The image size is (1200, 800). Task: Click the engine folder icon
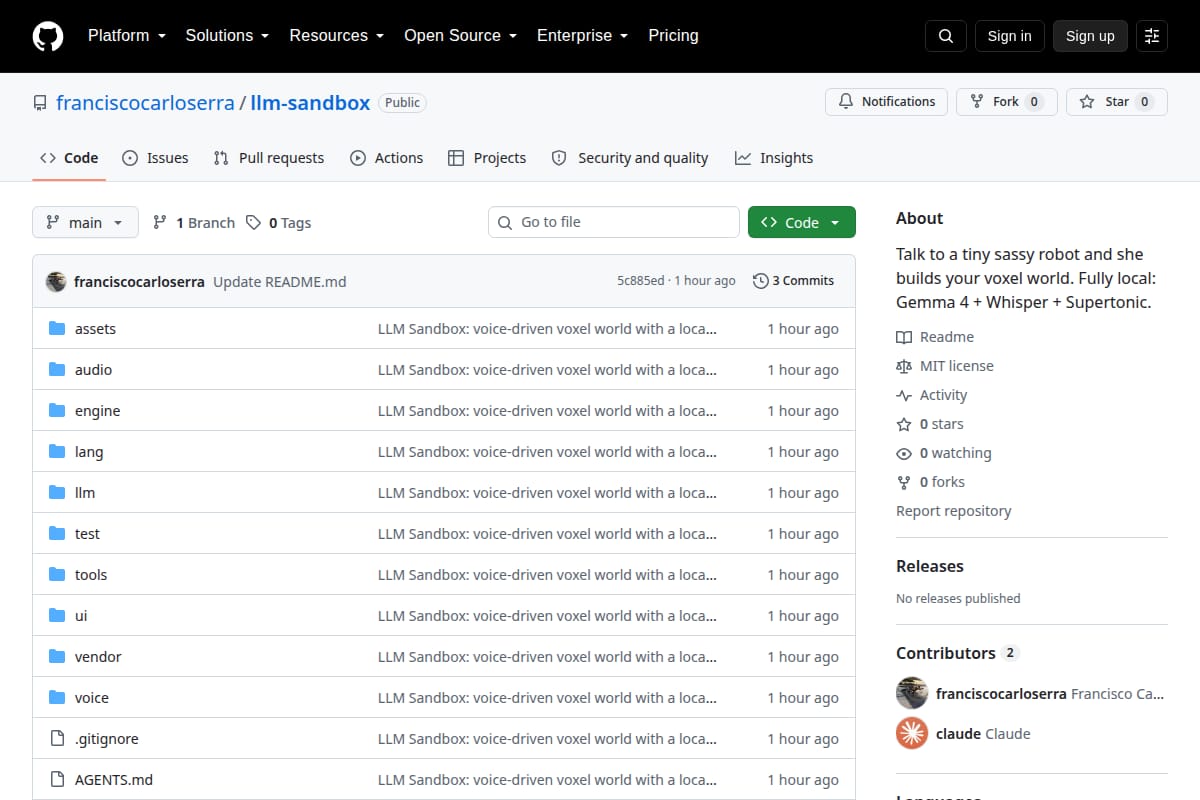[57, 411]
